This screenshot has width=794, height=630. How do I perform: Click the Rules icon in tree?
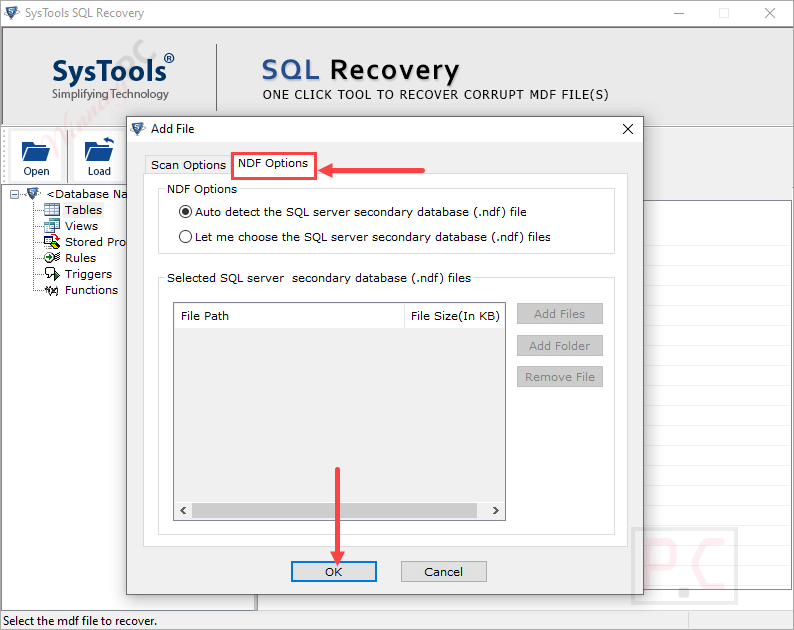pos(52,258)
